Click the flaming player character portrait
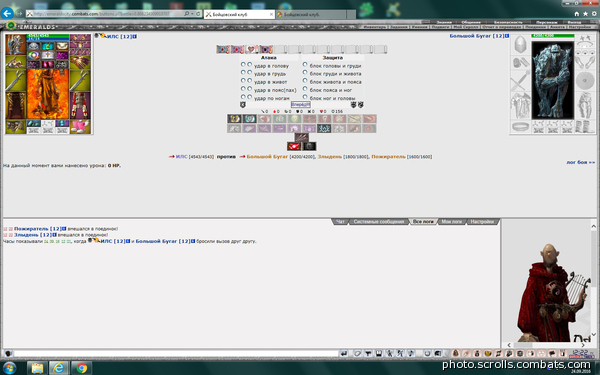Viewport: 600px width, 375px height. pyautogui.click(x=48, y=94)
